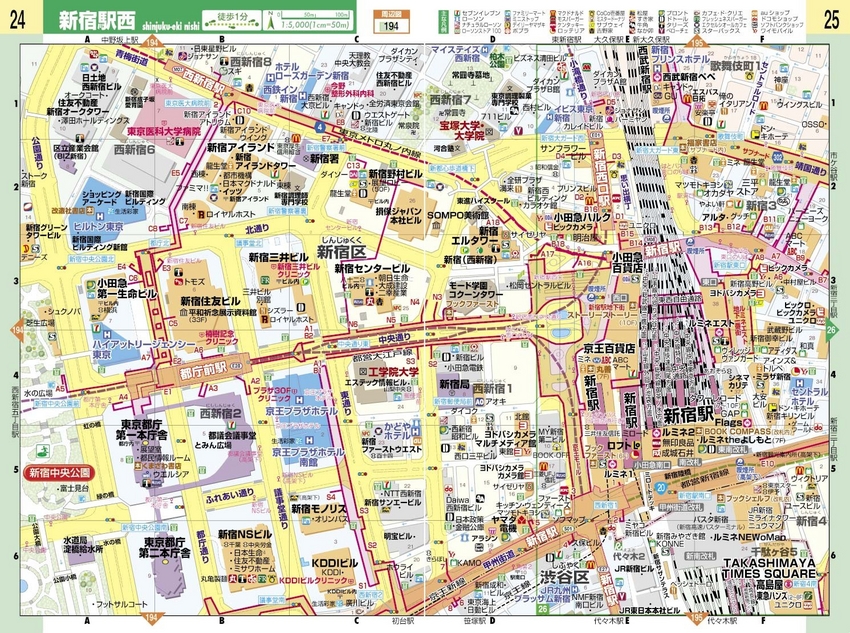Click the 新宿センタービル label
This screenshot has width=850, height=633.
click(372, 268)
